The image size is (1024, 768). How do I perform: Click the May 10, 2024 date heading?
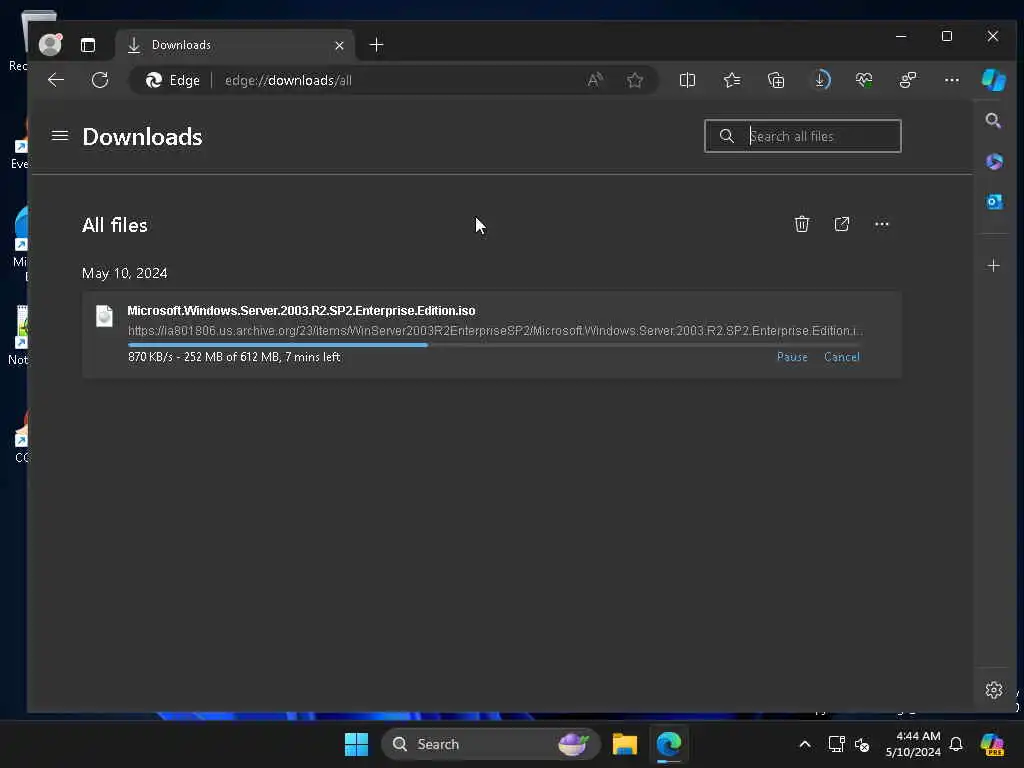coord(125,273)
